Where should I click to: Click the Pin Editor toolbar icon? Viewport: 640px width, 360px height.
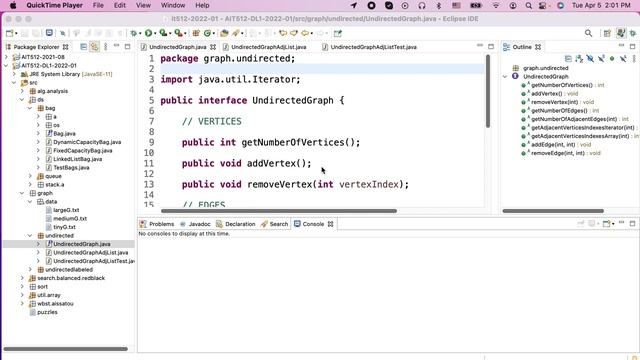coord(338,33)
